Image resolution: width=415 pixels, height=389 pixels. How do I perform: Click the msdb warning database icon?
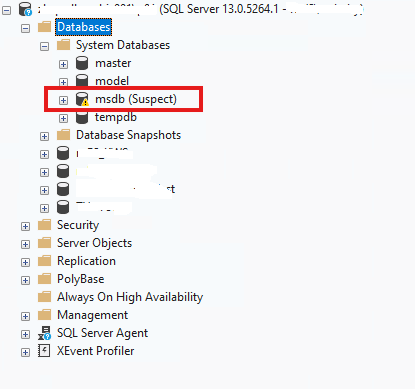point(82,99)
